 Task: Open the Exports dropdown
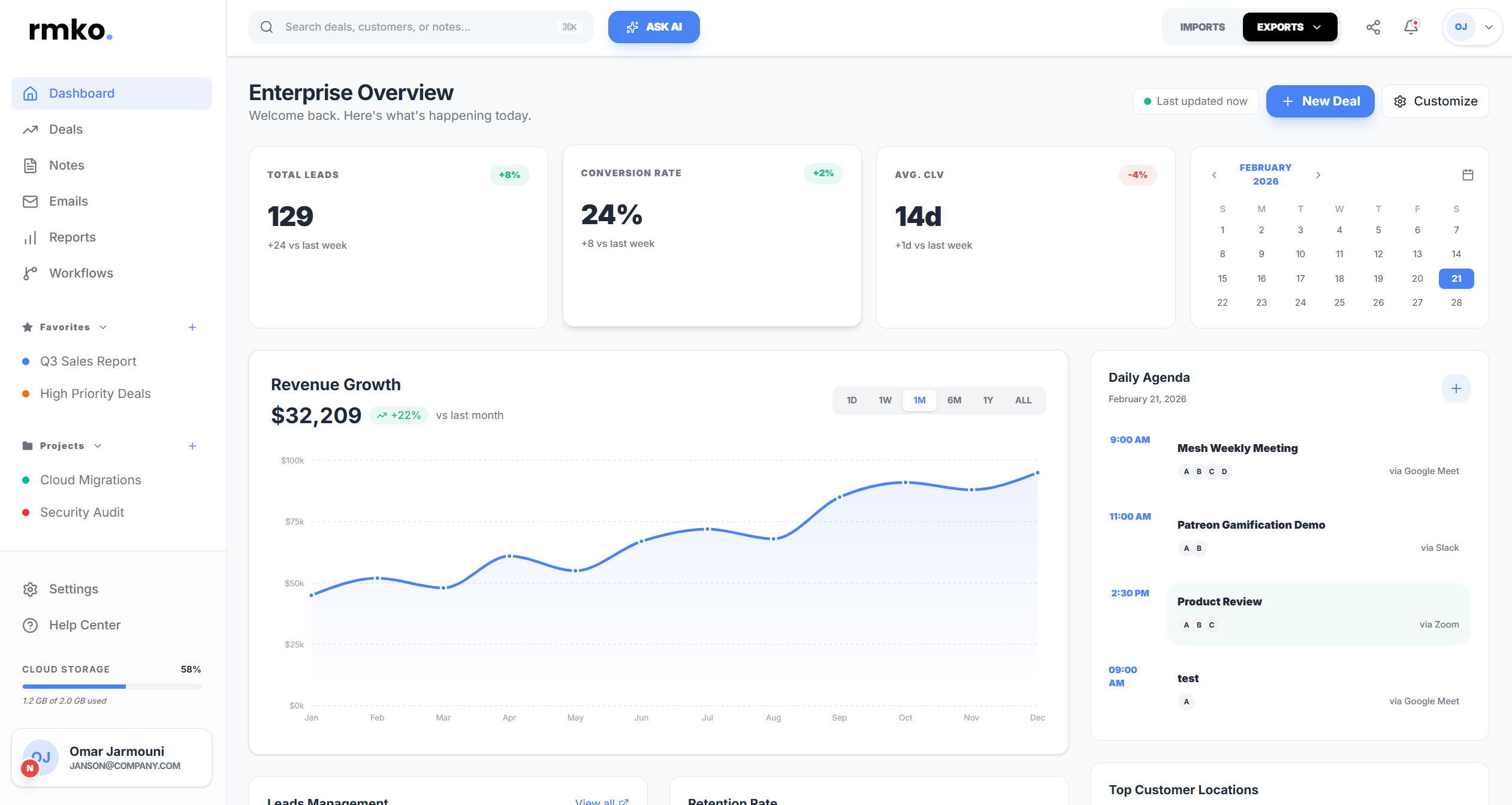tap(1289, 27)
